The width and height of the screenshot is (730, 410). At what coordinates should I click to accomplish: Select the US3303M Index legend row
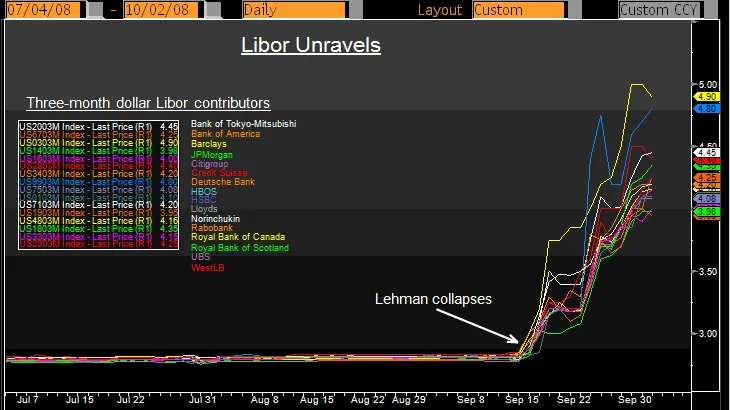98,236
